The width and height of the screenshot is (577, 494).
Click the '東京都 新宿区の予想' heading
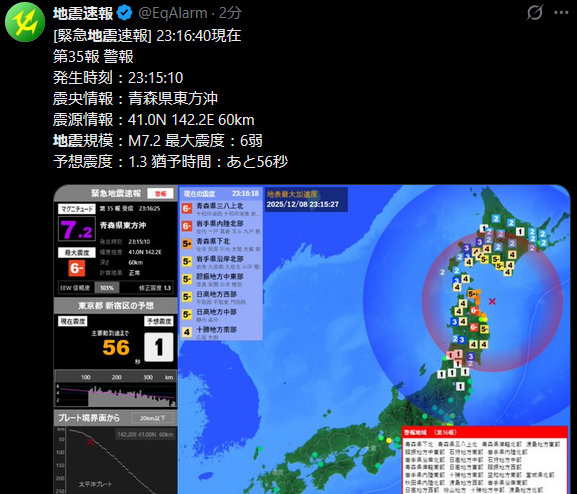(x=116, y=306)
